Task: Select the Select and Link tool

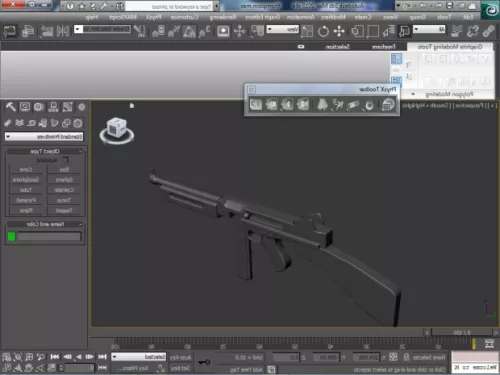Action: coord(489,31)
